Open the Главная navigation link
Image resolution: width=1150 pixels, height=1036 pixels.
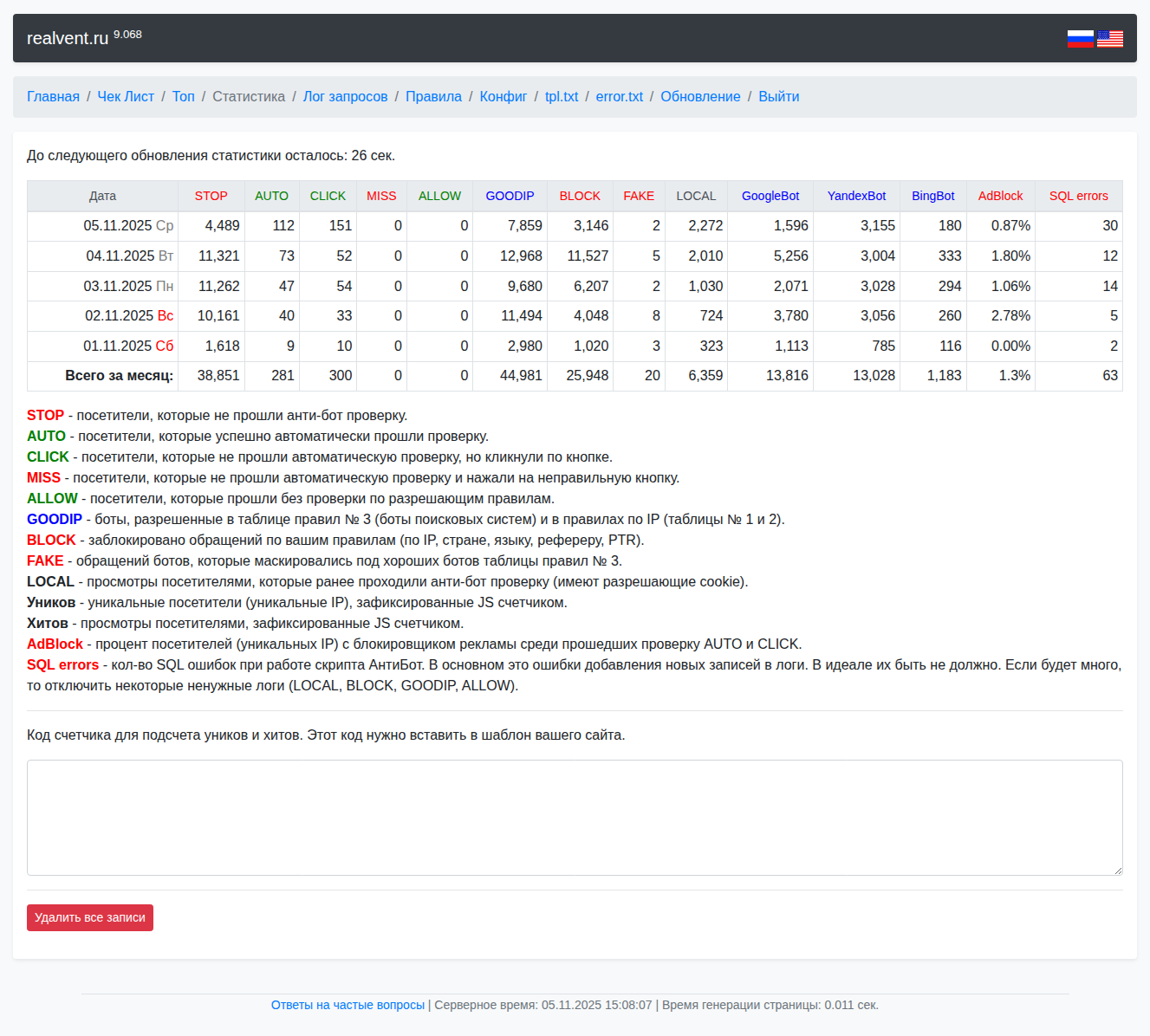click(x=53, y=97)
